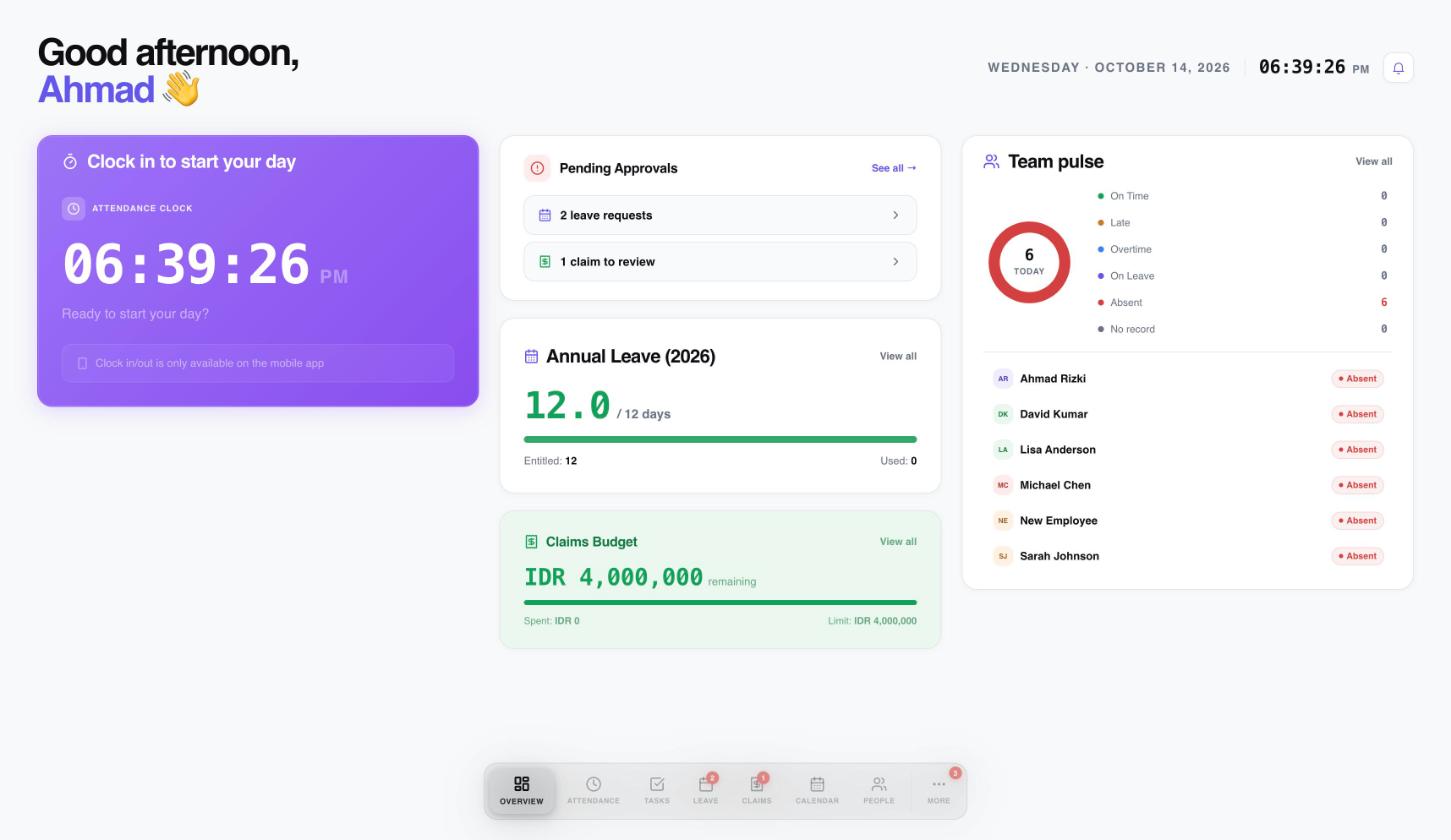Click the Attendance Clock icon
This screenshot has width=1451, height=840.
73,208
